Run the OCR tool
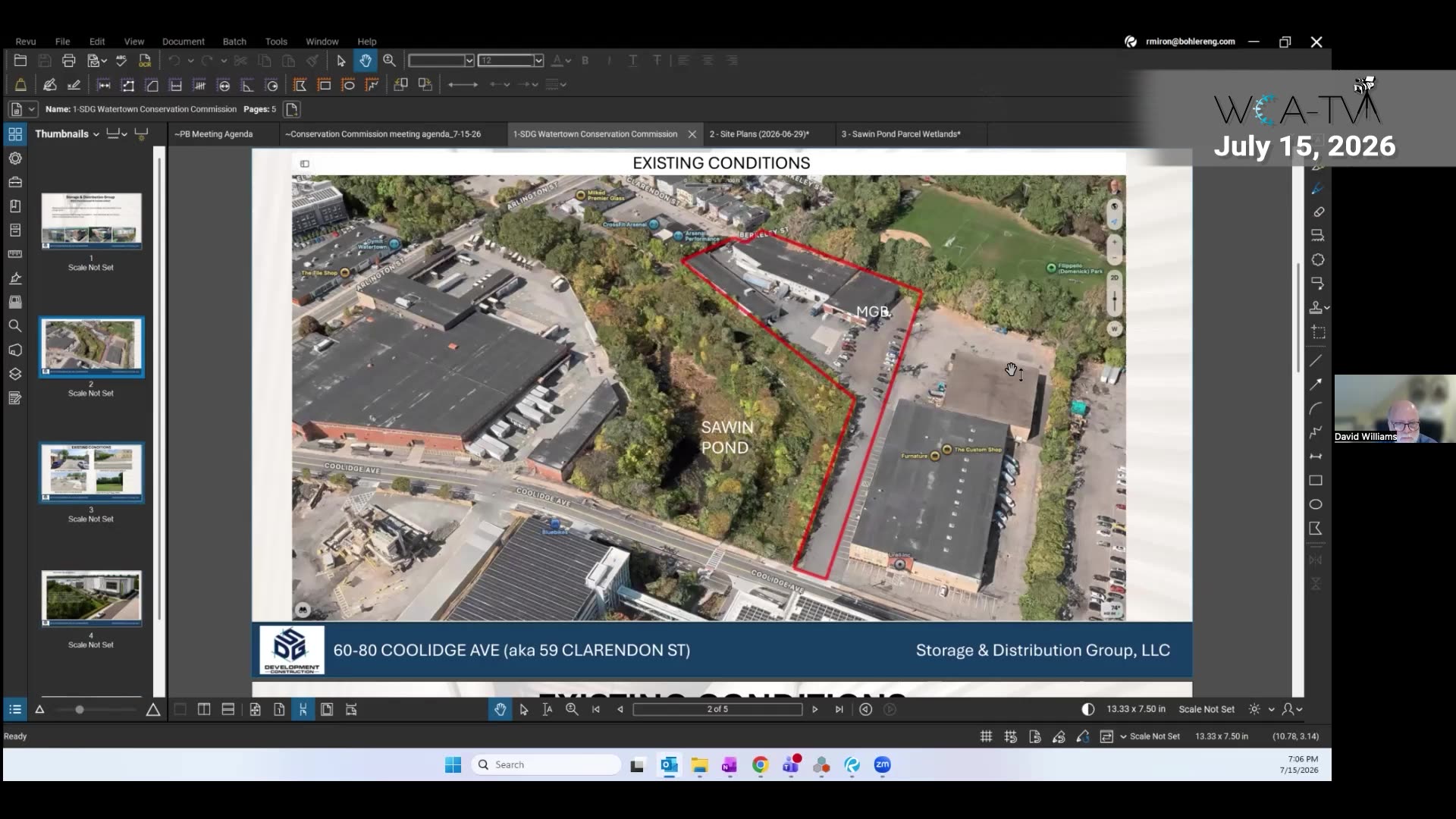 (x=145, y=61)
